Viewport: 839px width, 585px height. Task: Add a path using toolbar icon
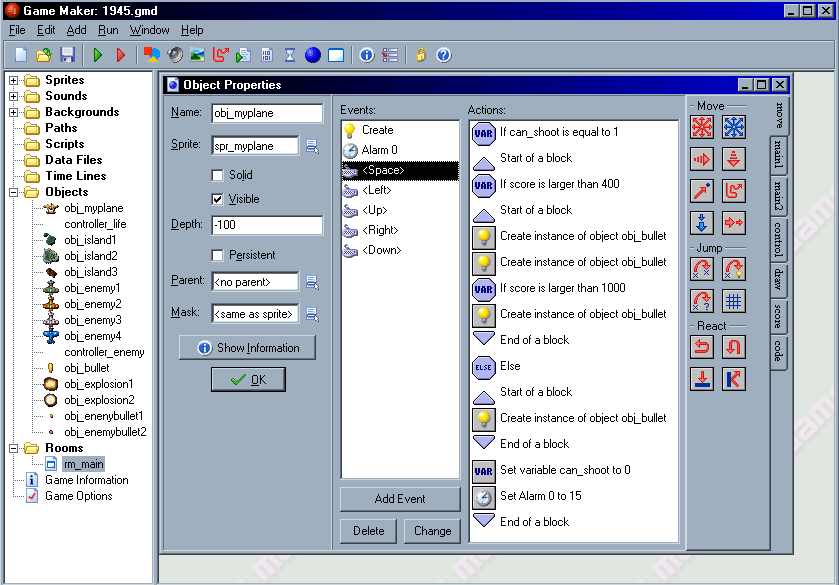(220, 55)
